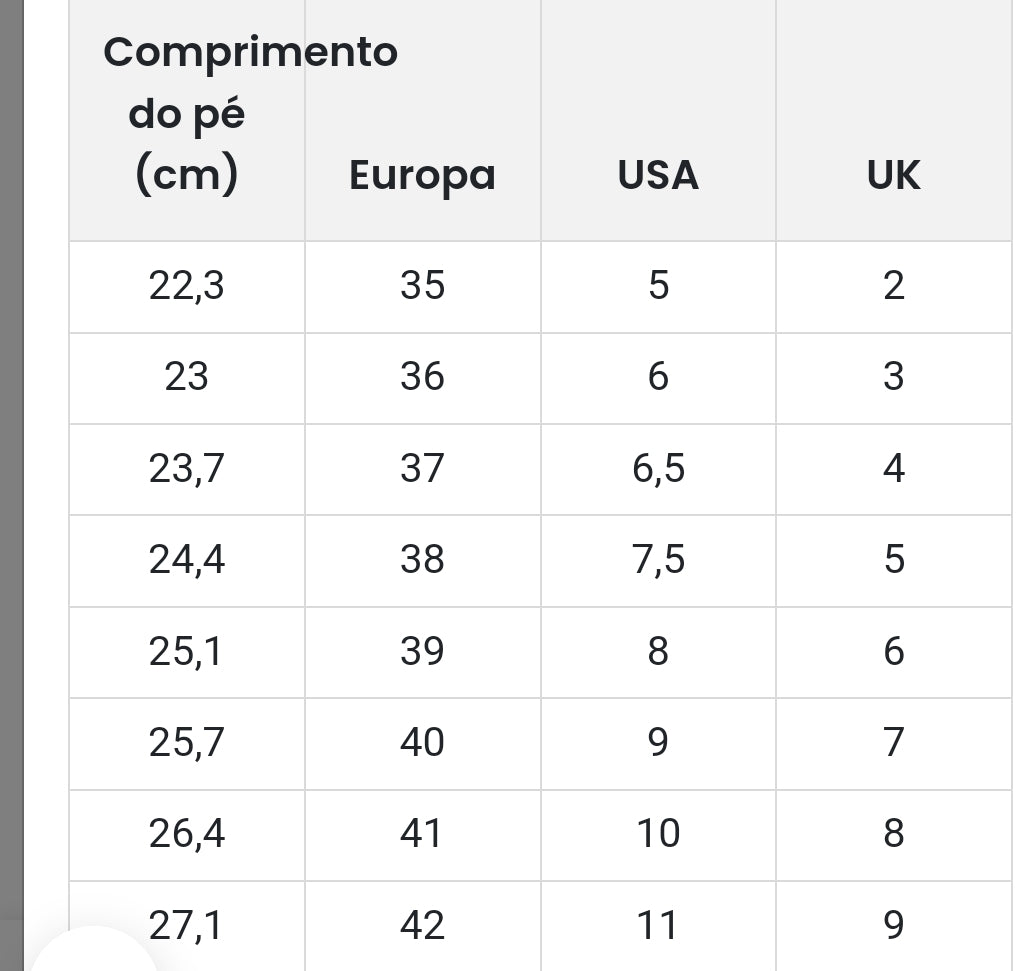Click the 25,1 foot length cell
Viewport: 1028px width, 971px height.
click(187, 651)
